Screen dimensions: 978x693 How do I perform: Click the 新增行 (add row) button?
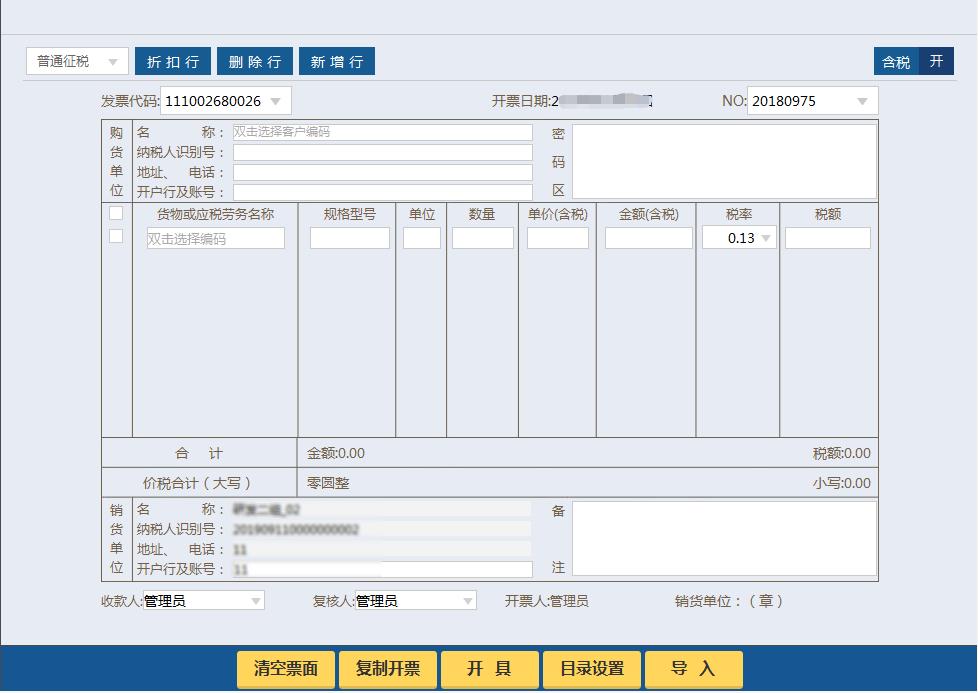[336, 60]
